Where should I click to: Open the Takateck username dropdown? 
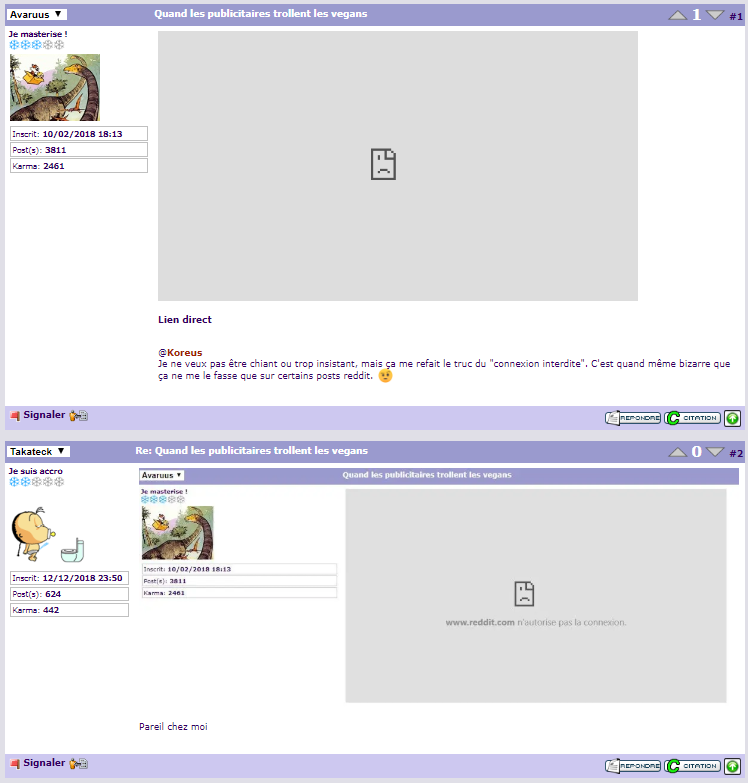(x=38, y=452)
